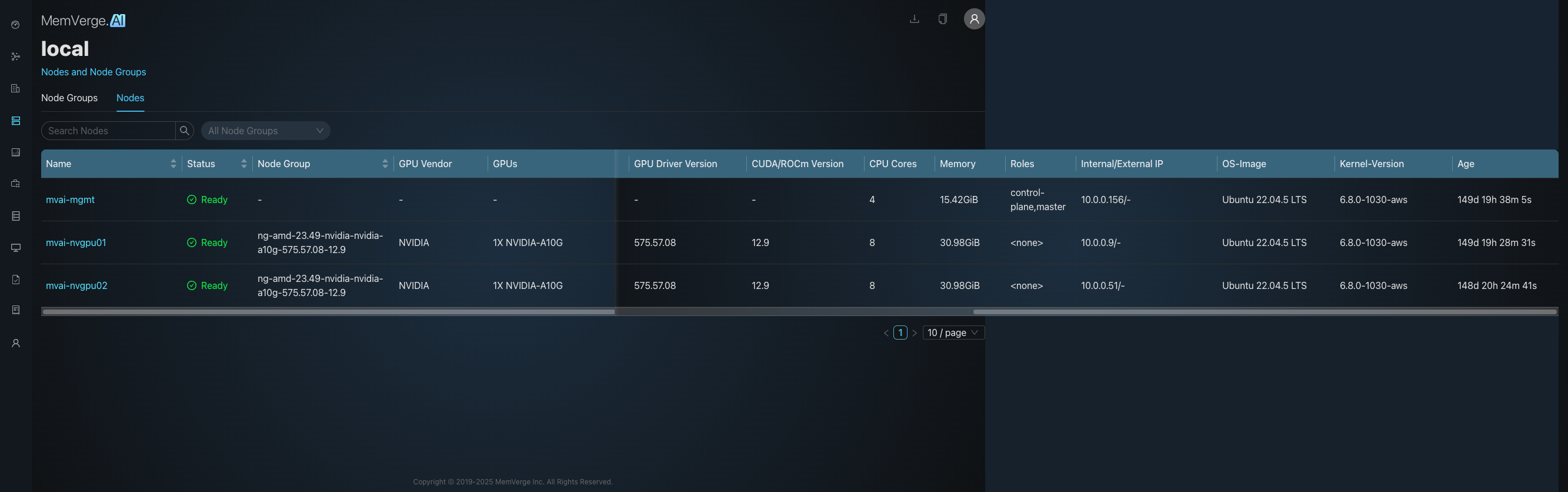
Task: Open the user avatar profile menu
Action: pos(973,19)
